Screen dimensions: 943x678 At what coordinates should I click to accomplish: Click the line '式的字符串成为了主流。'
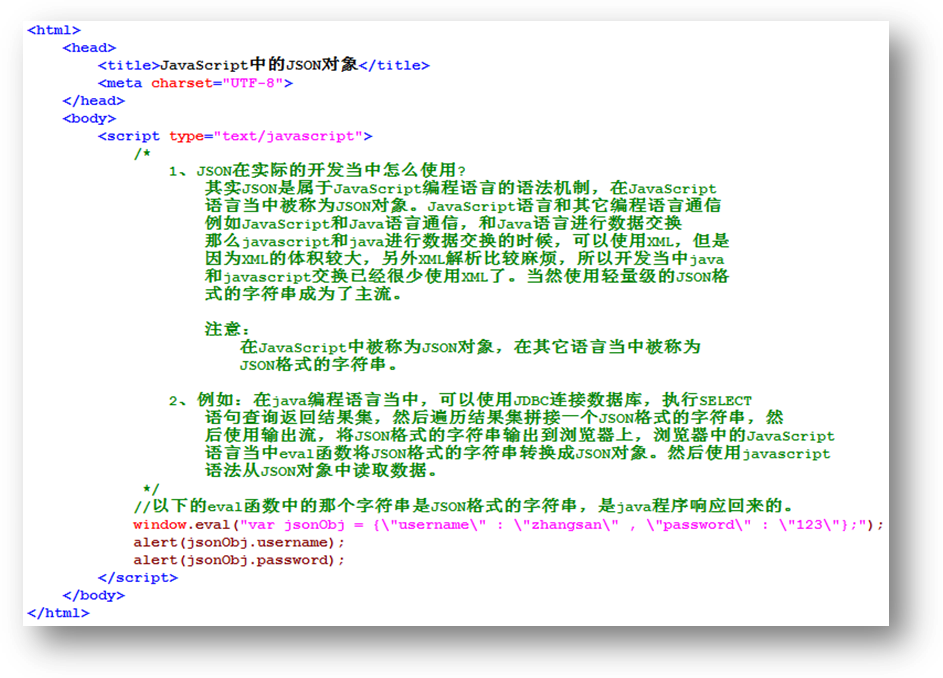303,294
